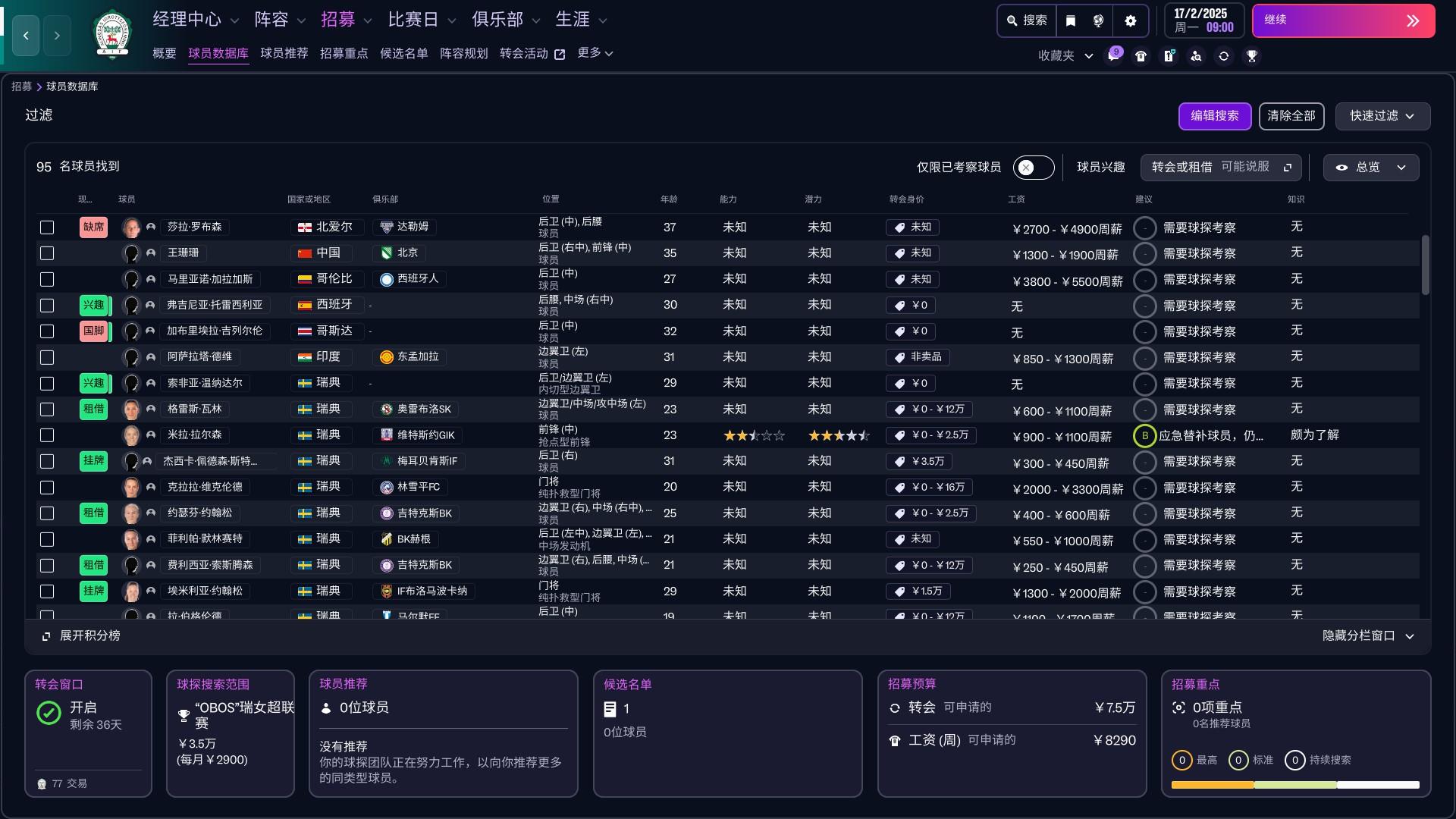Open the 快速过滤 dropdown
Screen dimensions: 1456x819
(1382, 116)
